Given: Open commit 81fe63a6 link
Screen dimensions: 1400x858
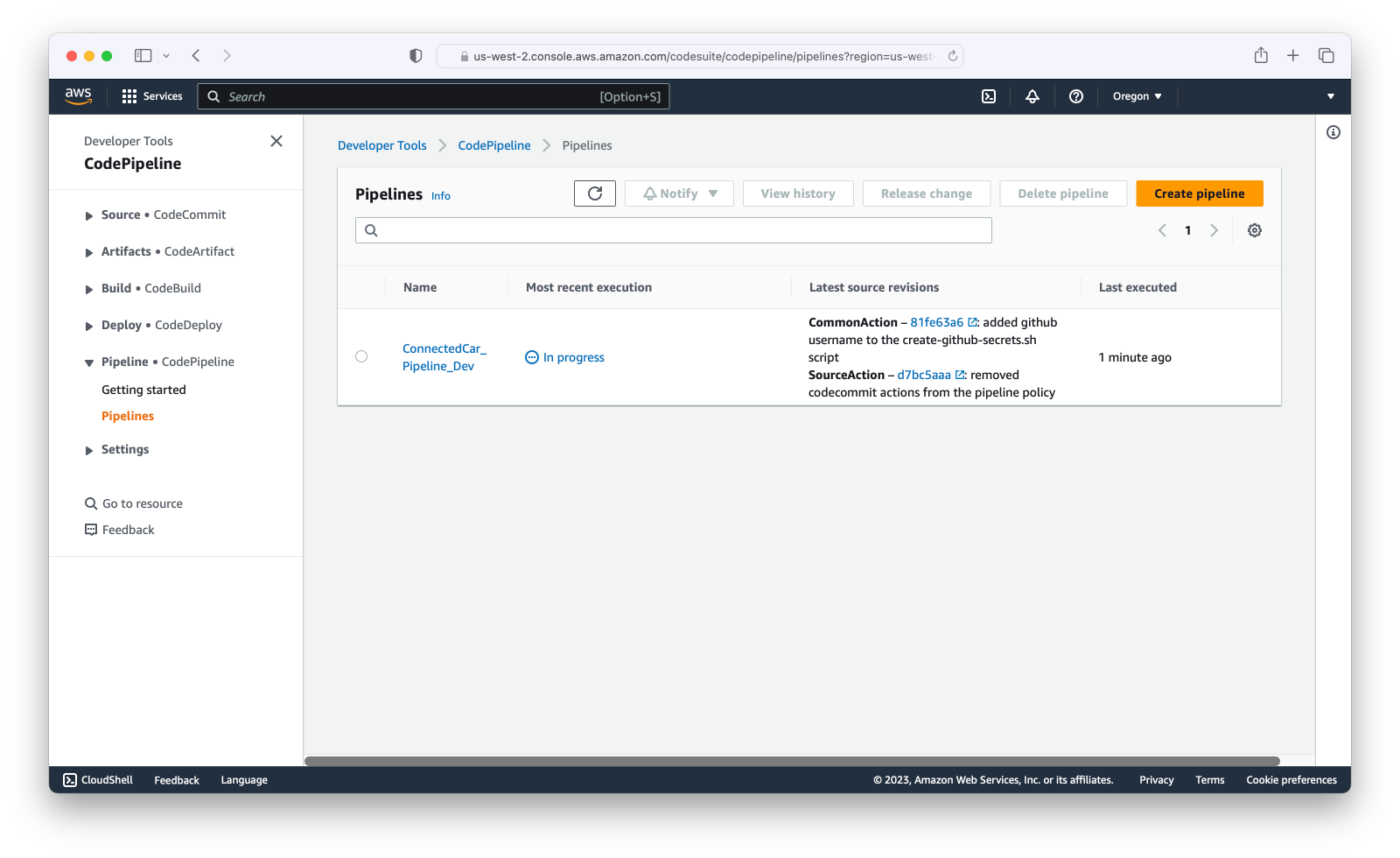Looking at the screenshot, I should [936, 322].
